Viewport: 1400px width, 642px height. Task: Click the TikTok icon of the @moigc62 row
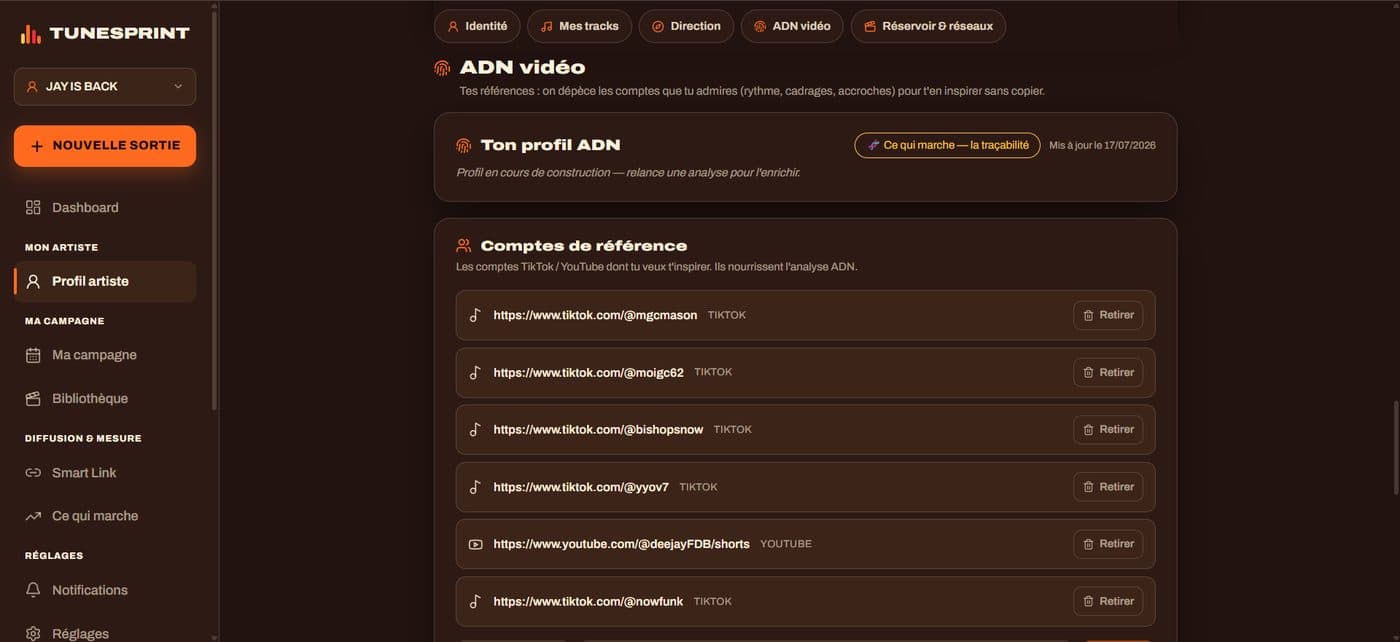[x=475, y=372]
